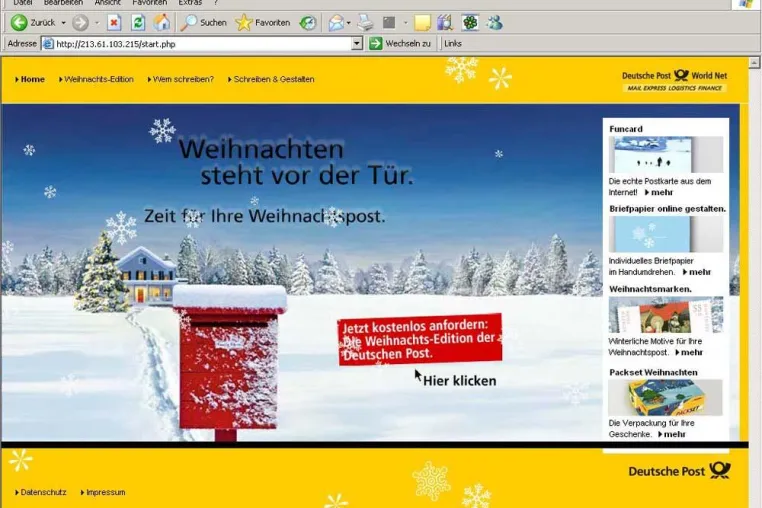Click the green Wechseln zu arrow icon

(x=376, y=43)
